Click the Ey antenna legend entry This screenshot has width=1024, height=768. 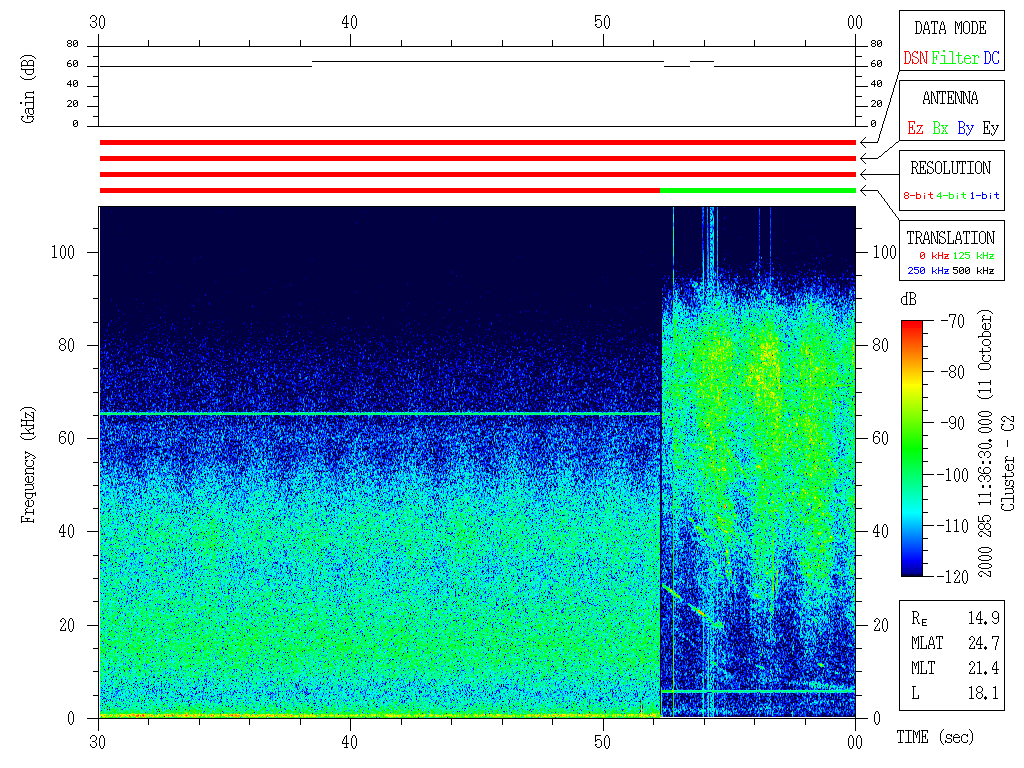pyautogui.click(x=990, y=129)
